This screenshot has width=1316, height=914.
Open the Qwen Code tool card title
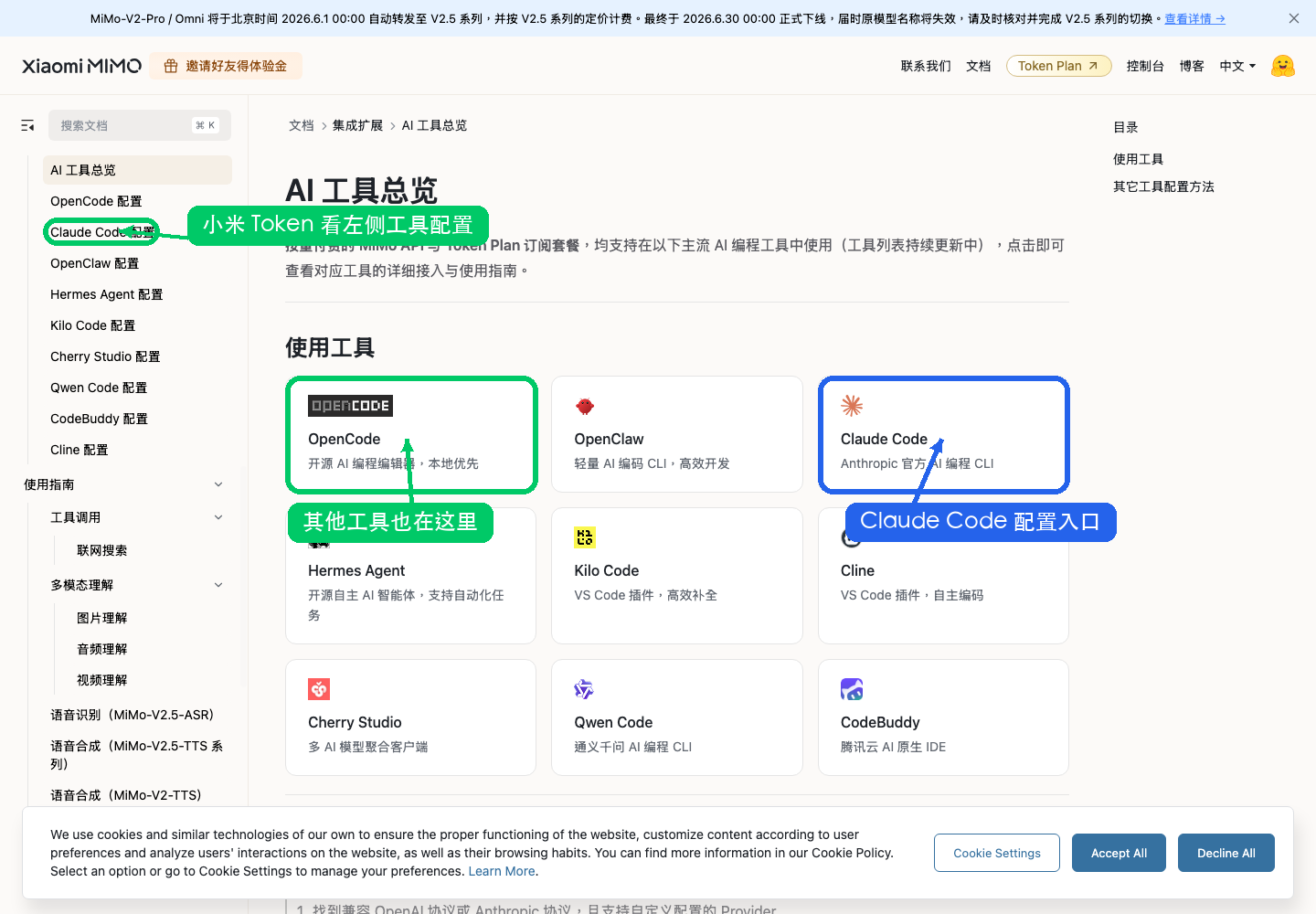coord(613,722)
